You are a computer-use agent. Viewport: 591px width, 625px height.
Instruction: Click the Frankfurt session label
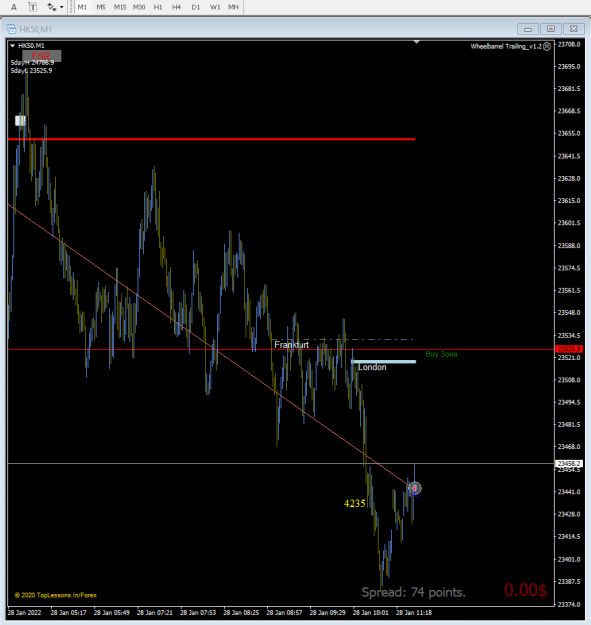(291, 345)
